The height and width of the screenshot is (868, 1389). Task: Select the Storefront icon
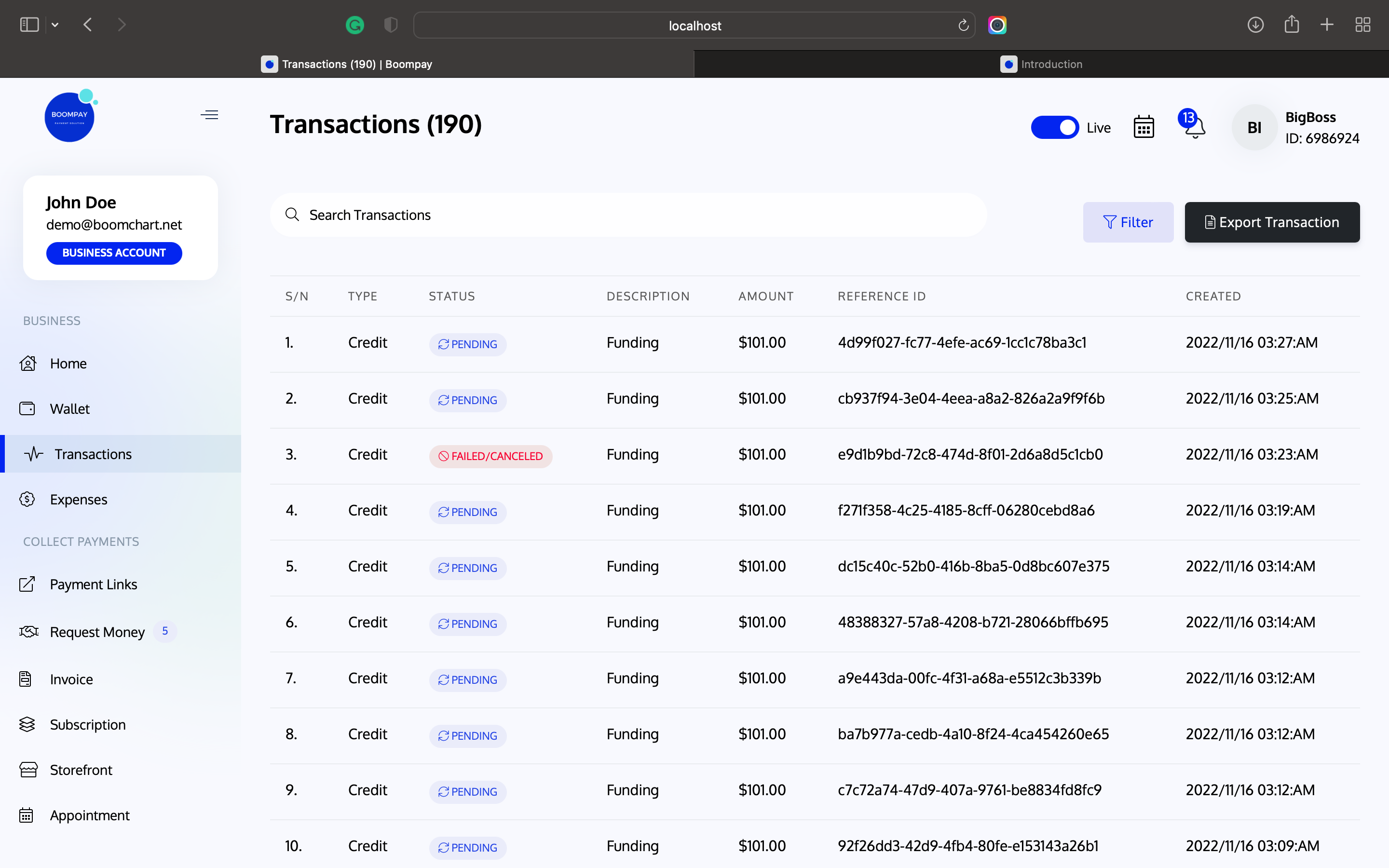click(28, 769)
